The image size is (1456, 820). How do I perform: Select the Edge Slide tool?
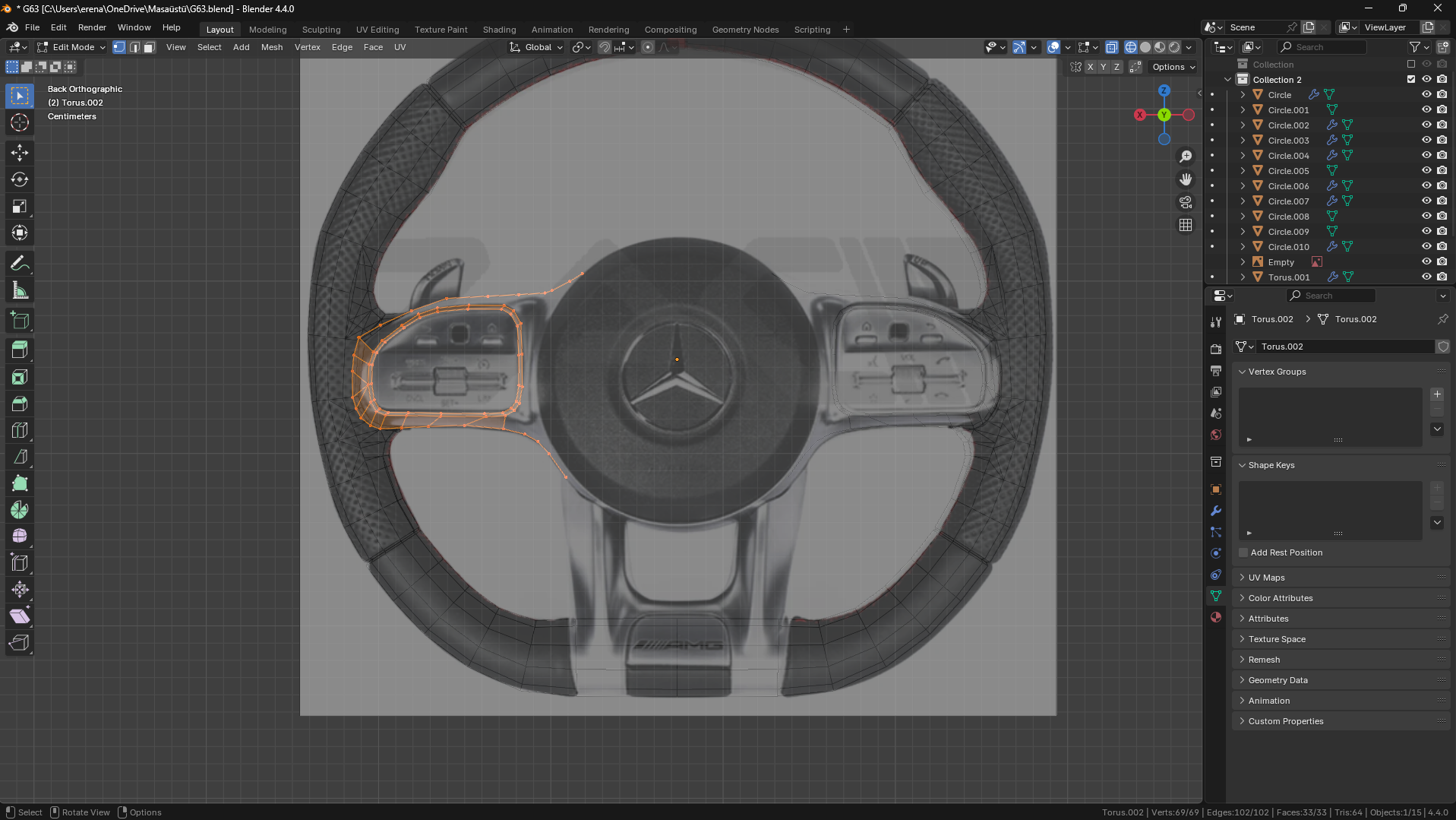(20, 563)
